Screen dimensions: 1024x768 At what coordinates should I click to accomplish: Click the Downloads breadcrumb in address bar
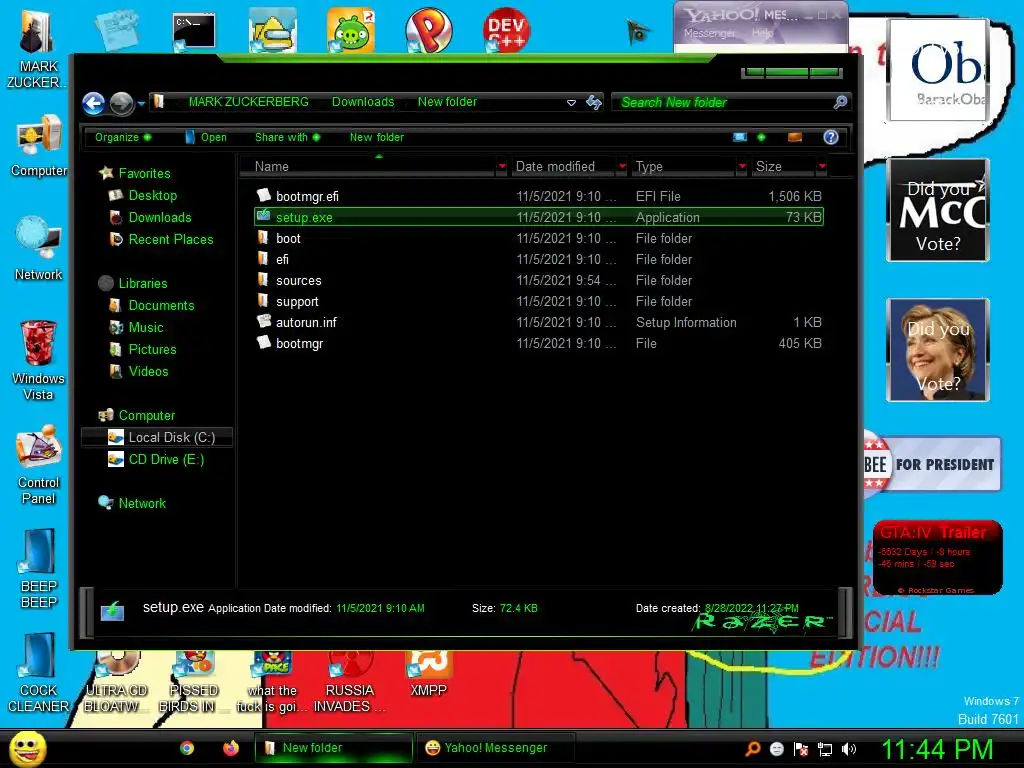(x=362, y=102)
